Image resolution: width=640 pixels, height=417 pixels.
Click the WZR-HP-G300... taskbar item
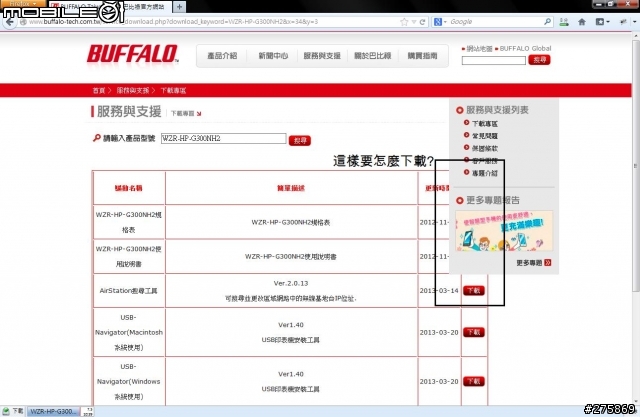click(53, 411)
